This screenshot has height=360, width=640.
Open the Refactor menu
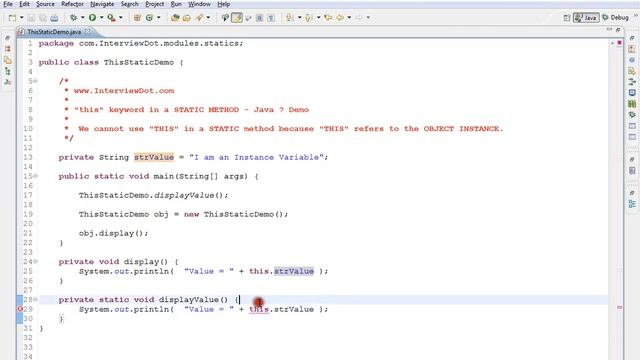[72, 4]
